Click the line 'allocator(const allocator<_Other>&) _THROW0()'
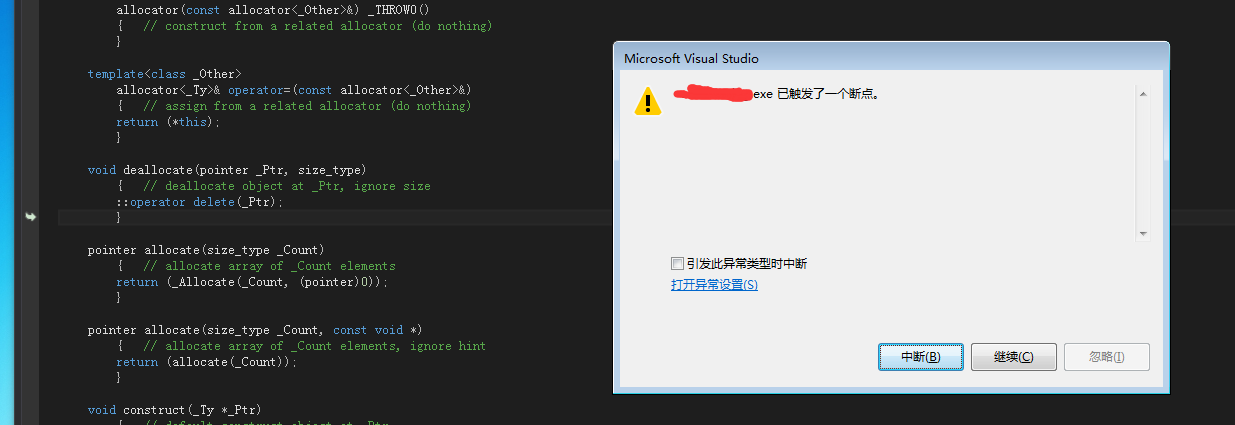The image size is (1235, 425). [x=271, y=10]
